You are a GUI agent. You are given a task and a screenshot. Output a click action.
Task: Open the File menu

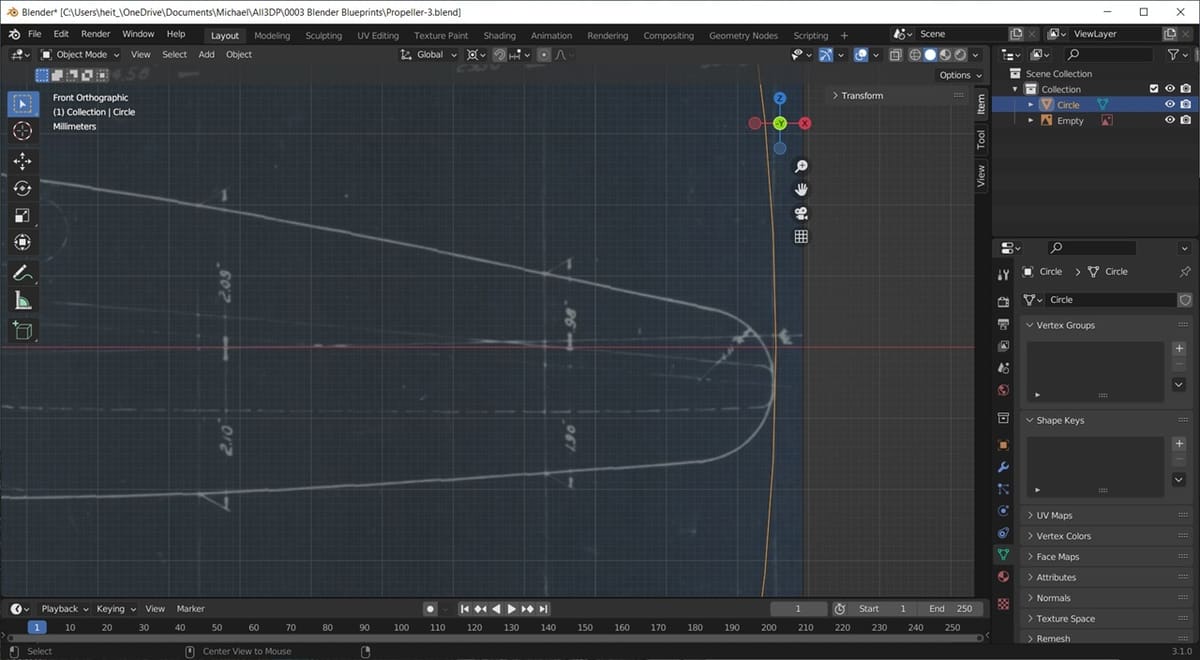(x=34, y=34)
